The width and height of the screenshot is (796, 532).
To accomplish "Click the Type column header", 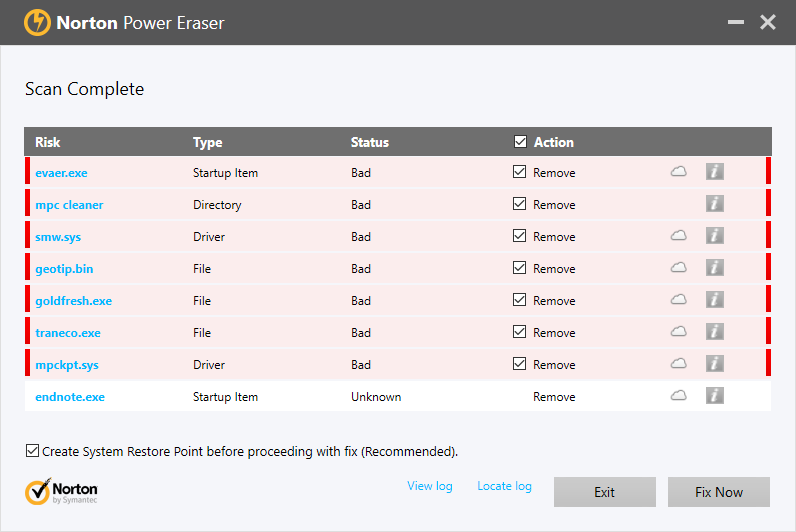I will [x=207, y=143].
